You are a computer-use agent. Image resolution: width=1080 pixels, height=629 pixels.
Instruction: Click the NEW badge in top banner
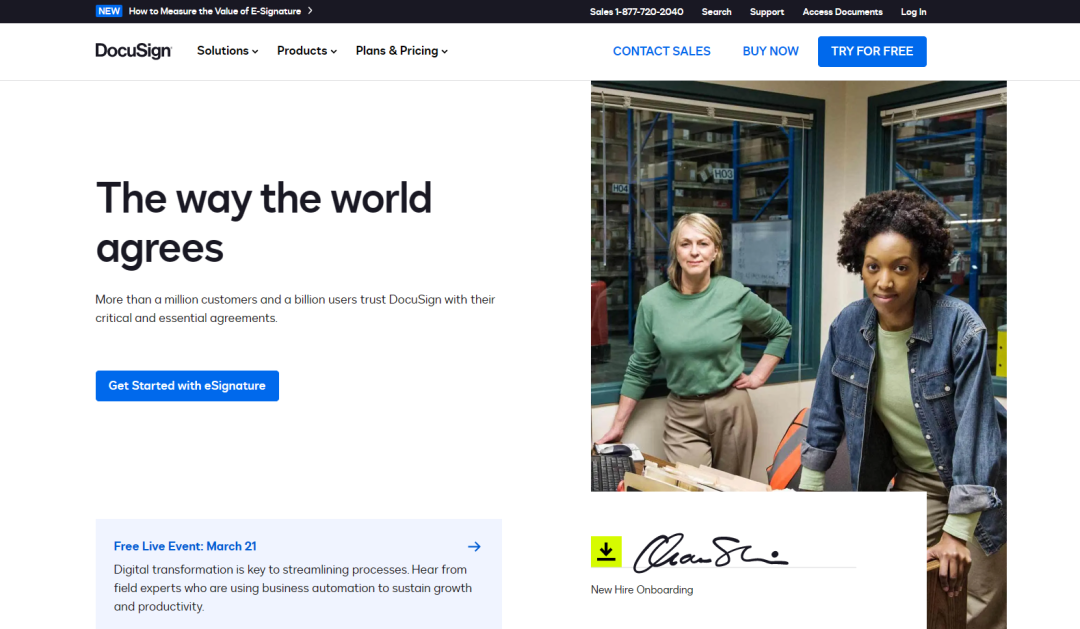[x=109, y=11]
